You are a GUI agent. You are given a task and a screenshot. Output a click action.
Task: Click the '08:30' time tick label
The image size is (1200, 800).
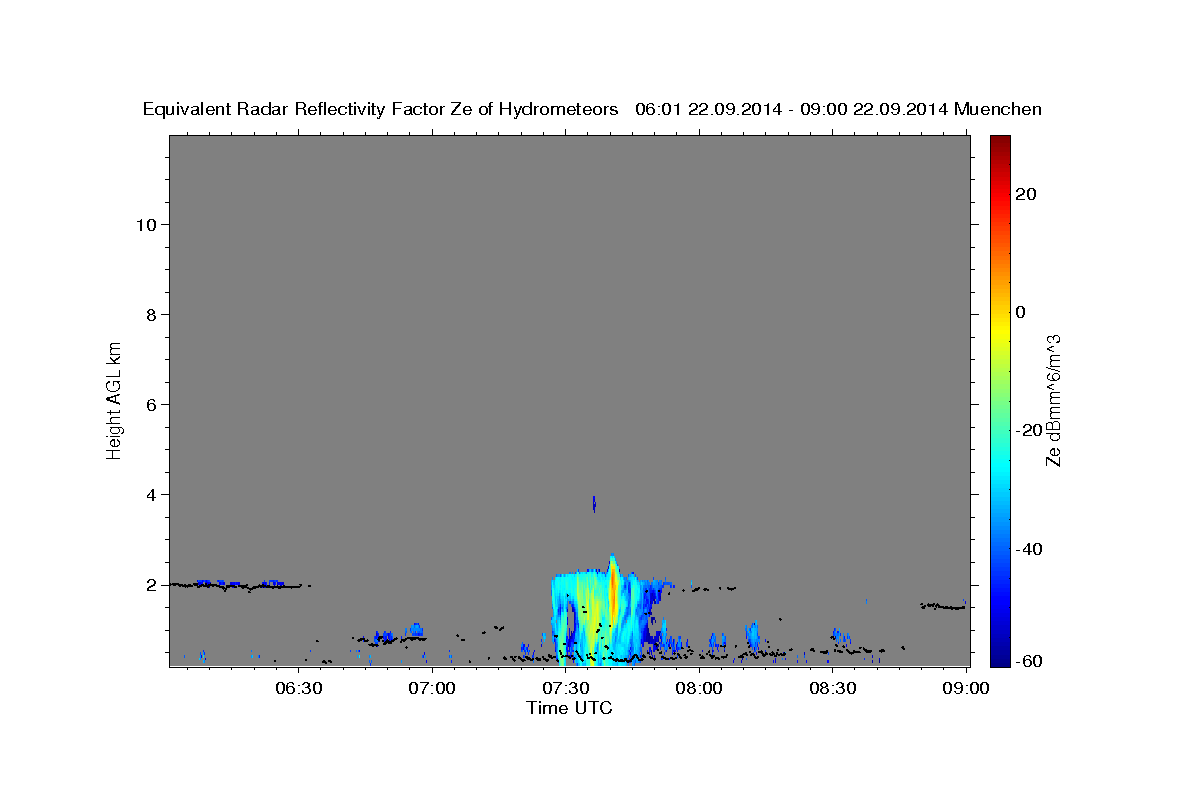coord(832,688)
